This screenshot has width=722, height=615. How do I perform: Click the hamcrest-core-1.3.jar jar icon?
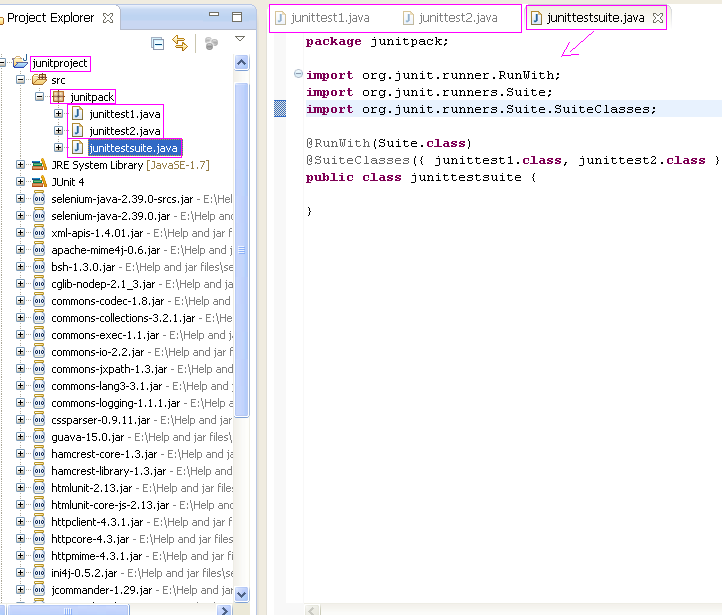pos(39,453)
